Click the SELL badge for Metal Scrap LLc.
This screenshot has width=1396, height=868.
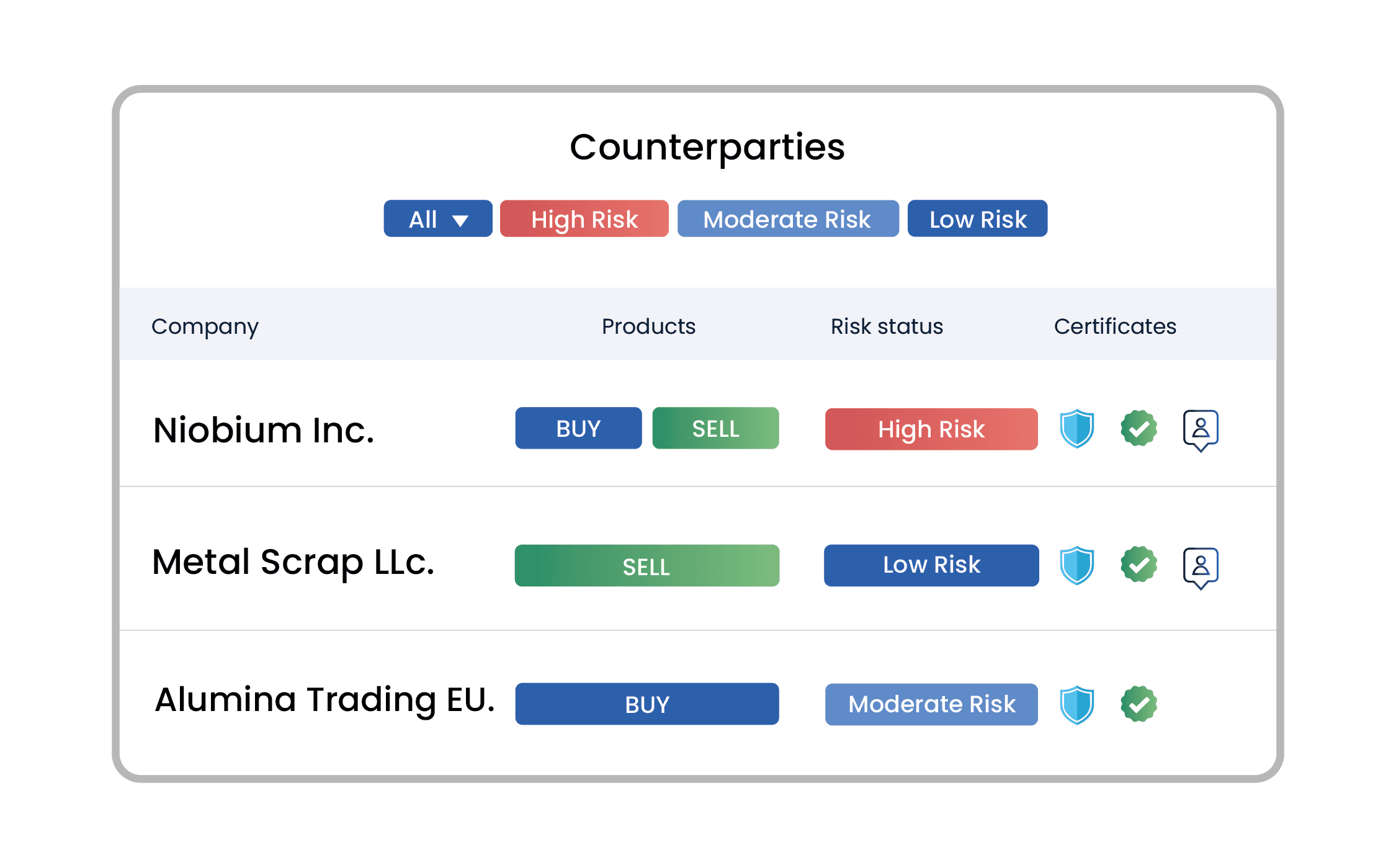[x=647, y=565]
